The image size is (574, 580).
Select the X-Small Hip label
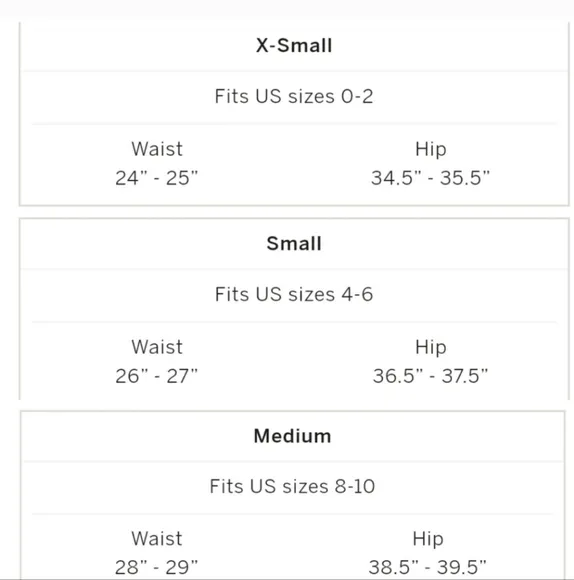coord(431,150)
